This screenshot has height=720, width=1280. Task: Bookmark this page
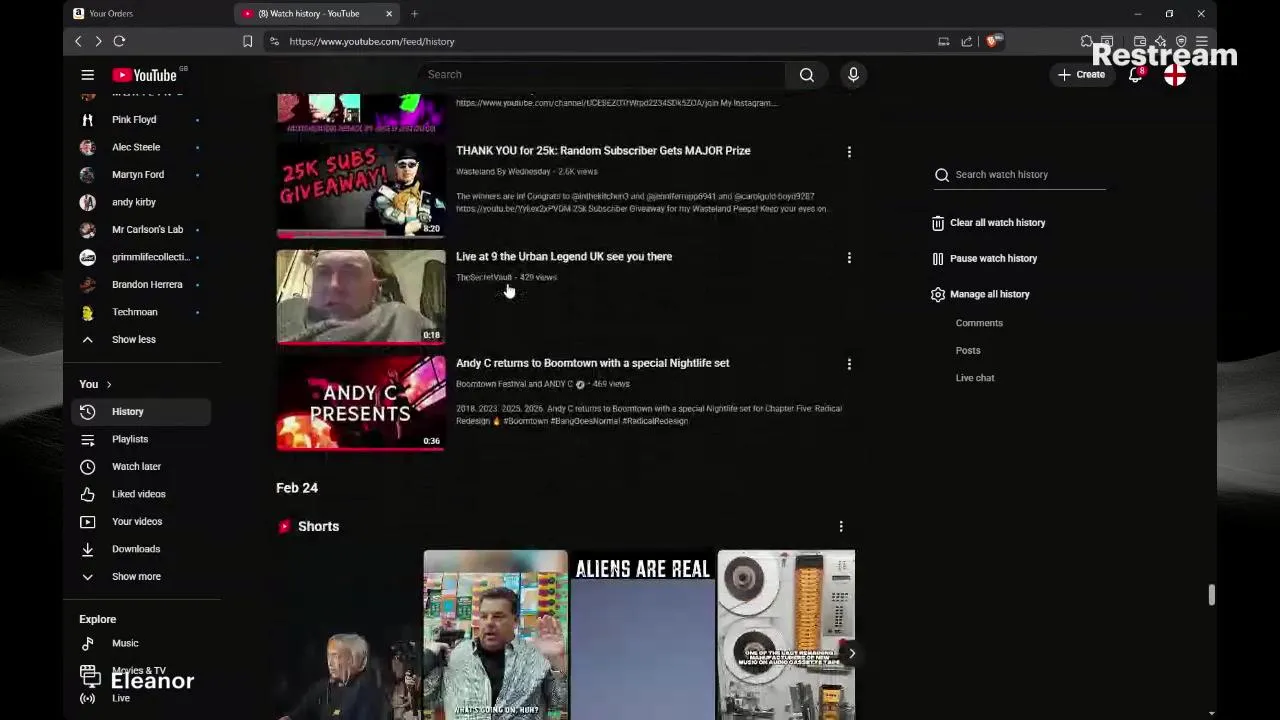247,41
